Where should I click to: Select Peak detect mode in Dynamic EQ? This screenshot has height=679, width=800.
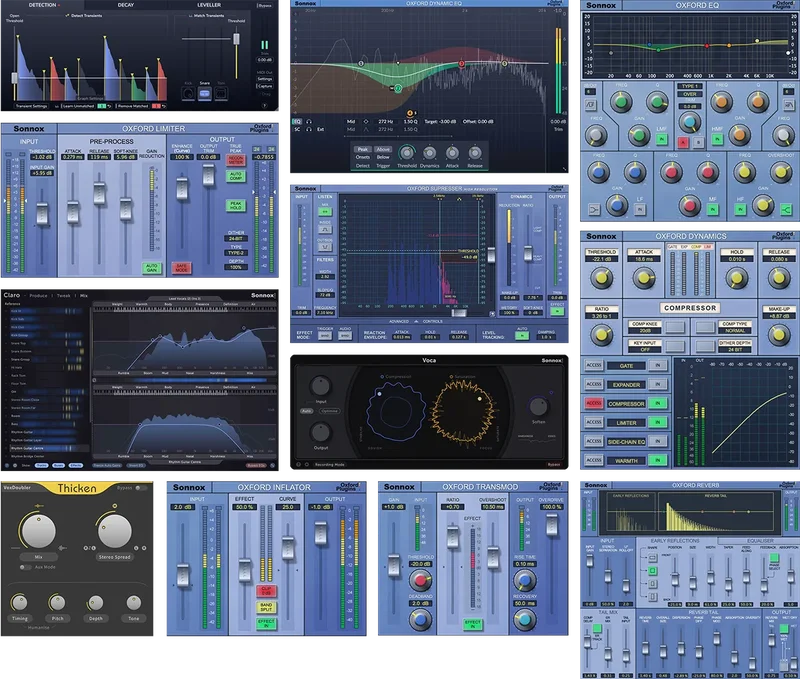coord(363,149)
